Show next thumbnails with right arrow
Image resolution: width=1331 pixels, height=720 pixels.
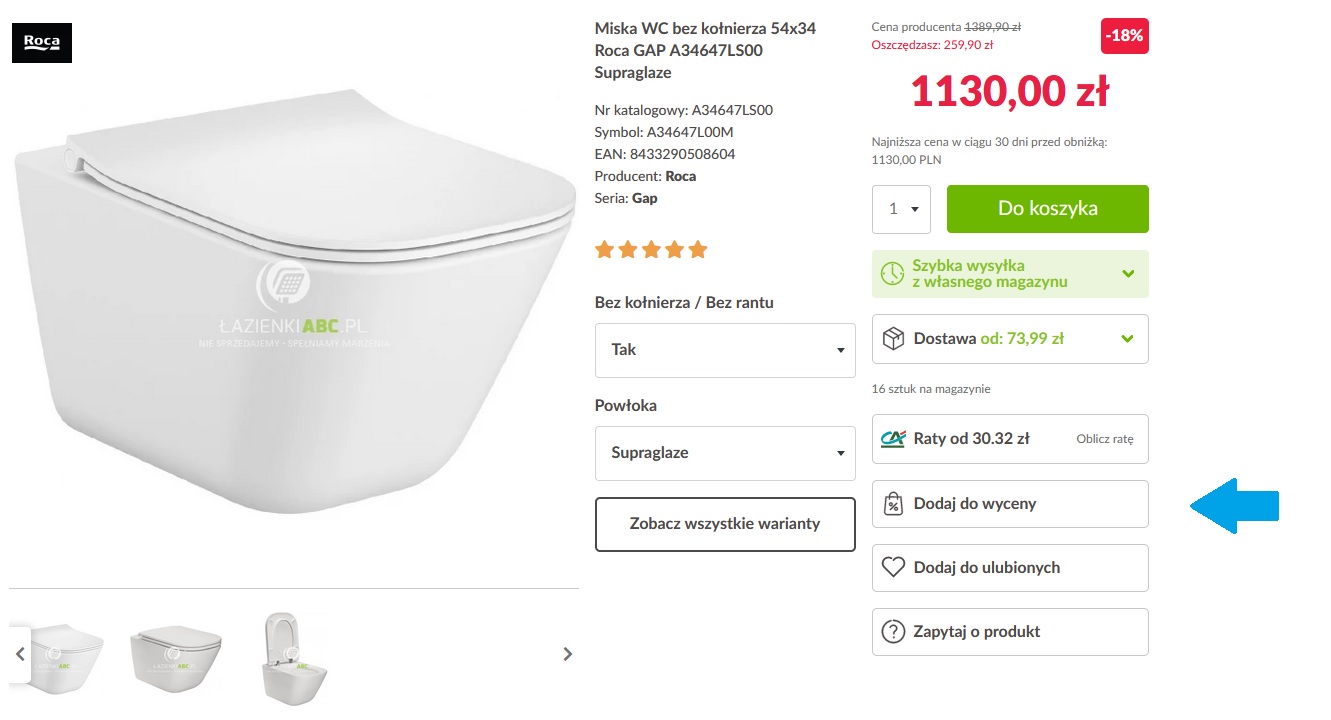(568, 654)
